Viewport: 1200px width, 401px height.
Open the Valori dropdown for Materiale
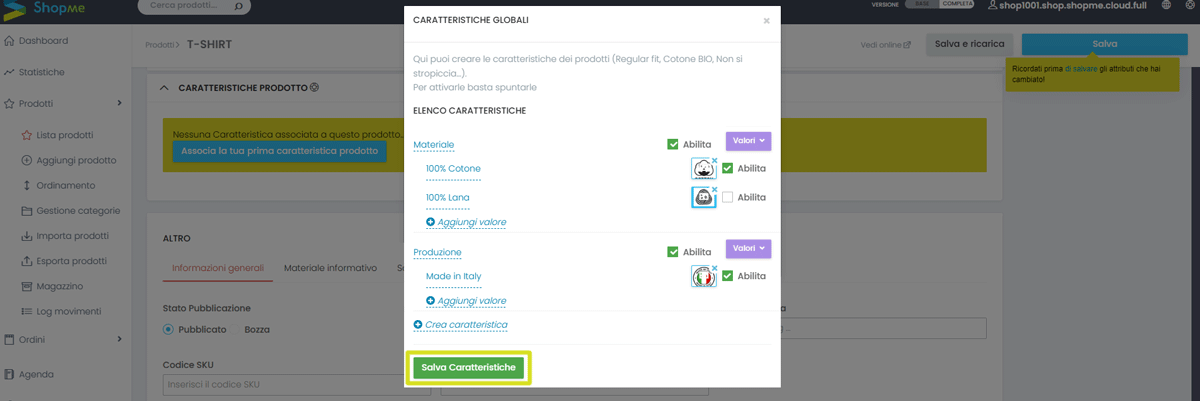[x=748, y=141]
